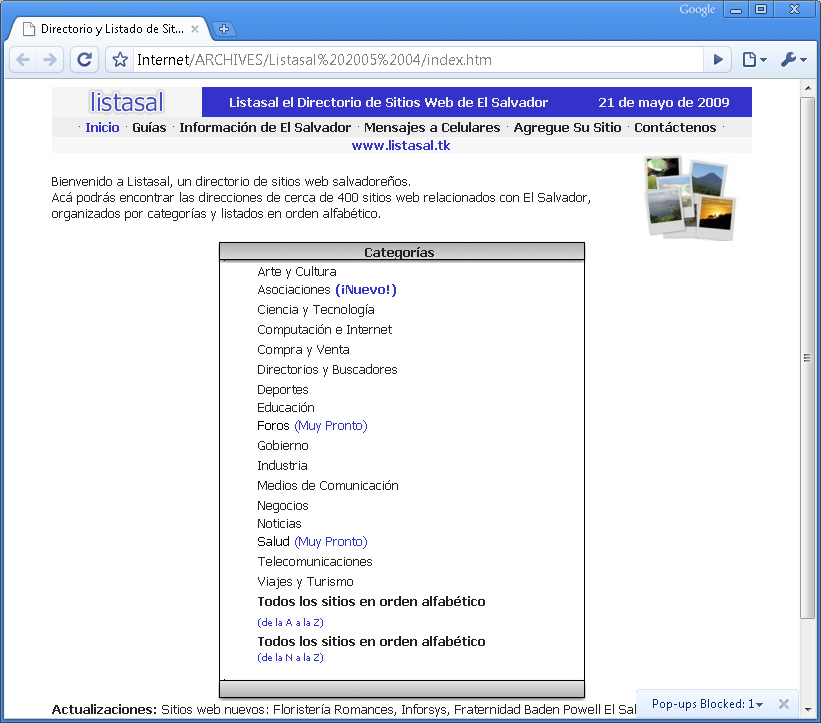Open the Noticias category
The height and width of the screenshot is (723, 821).
[279, 524]
